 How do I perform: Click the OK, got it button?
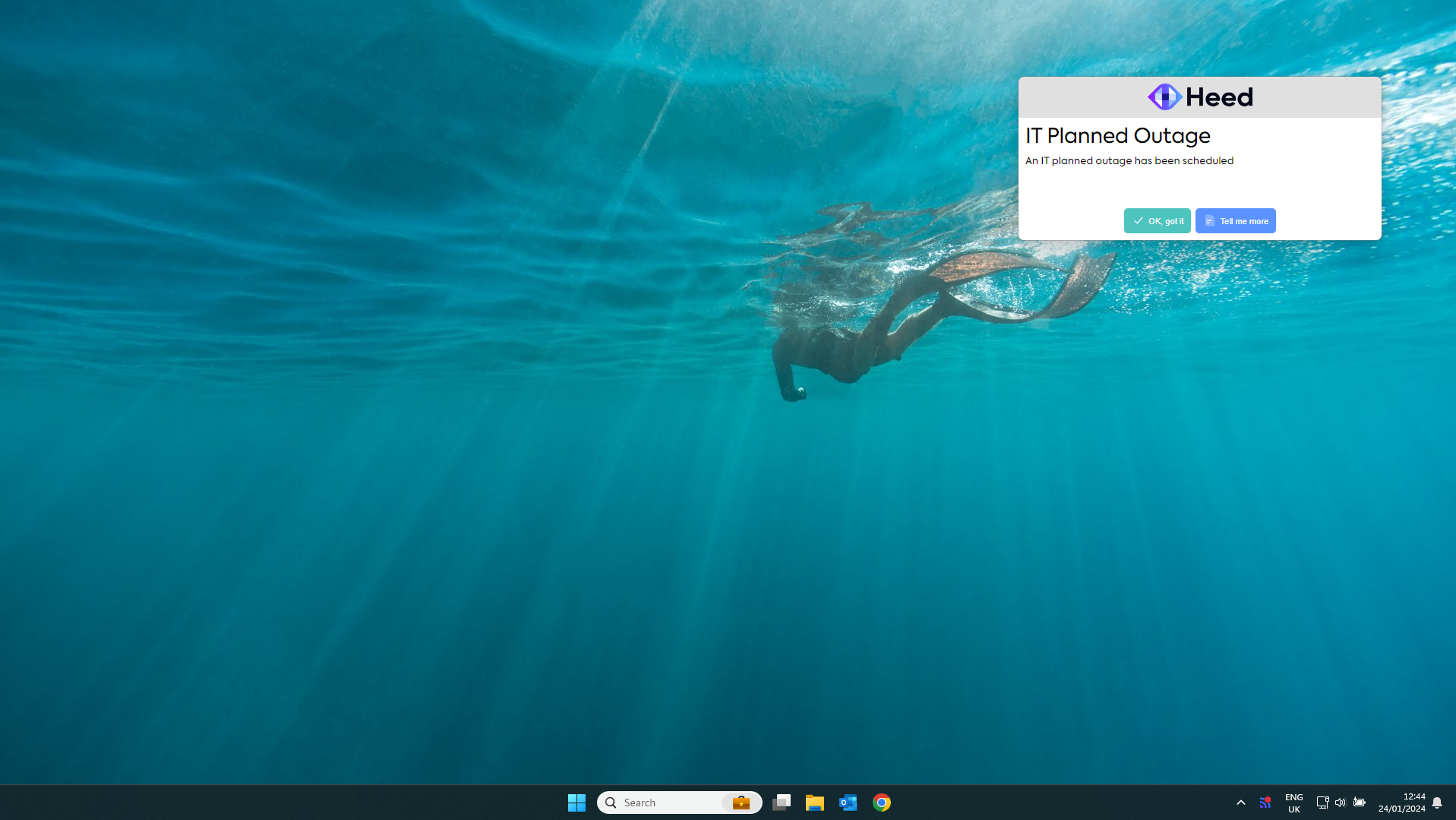1157,221
